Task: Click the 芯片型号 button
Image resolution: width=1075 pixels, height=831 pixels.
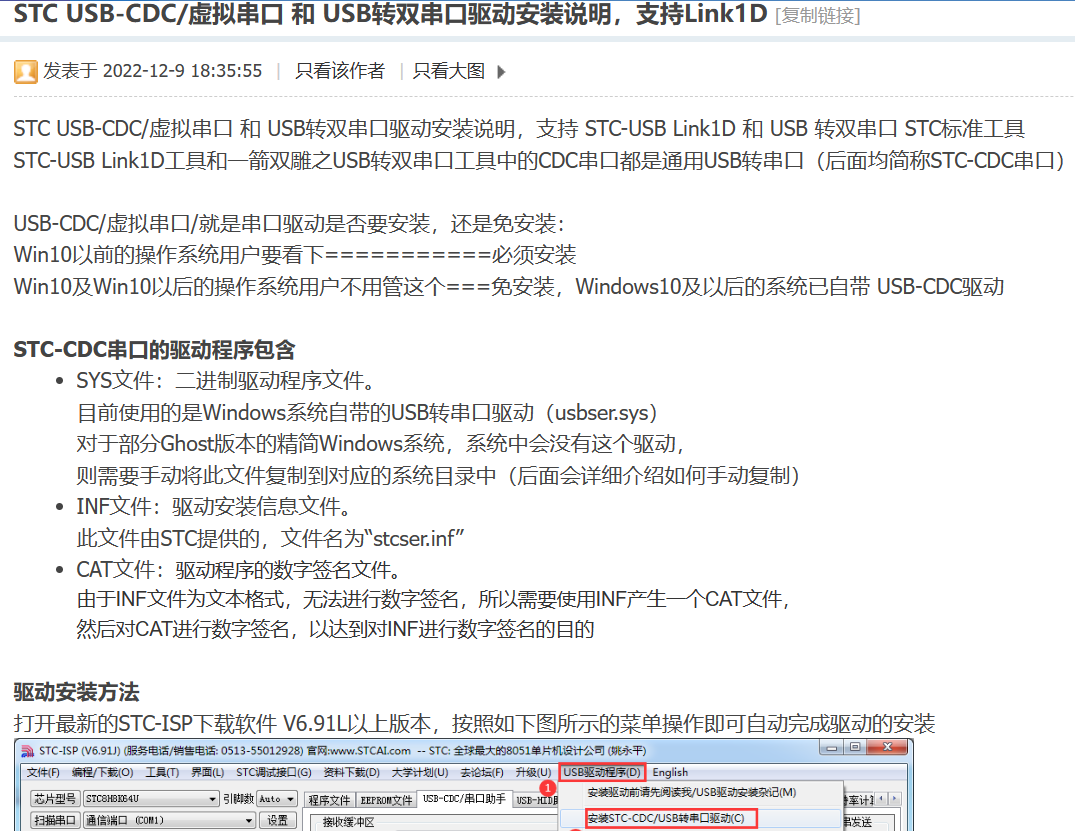Action: click(55, 799)
